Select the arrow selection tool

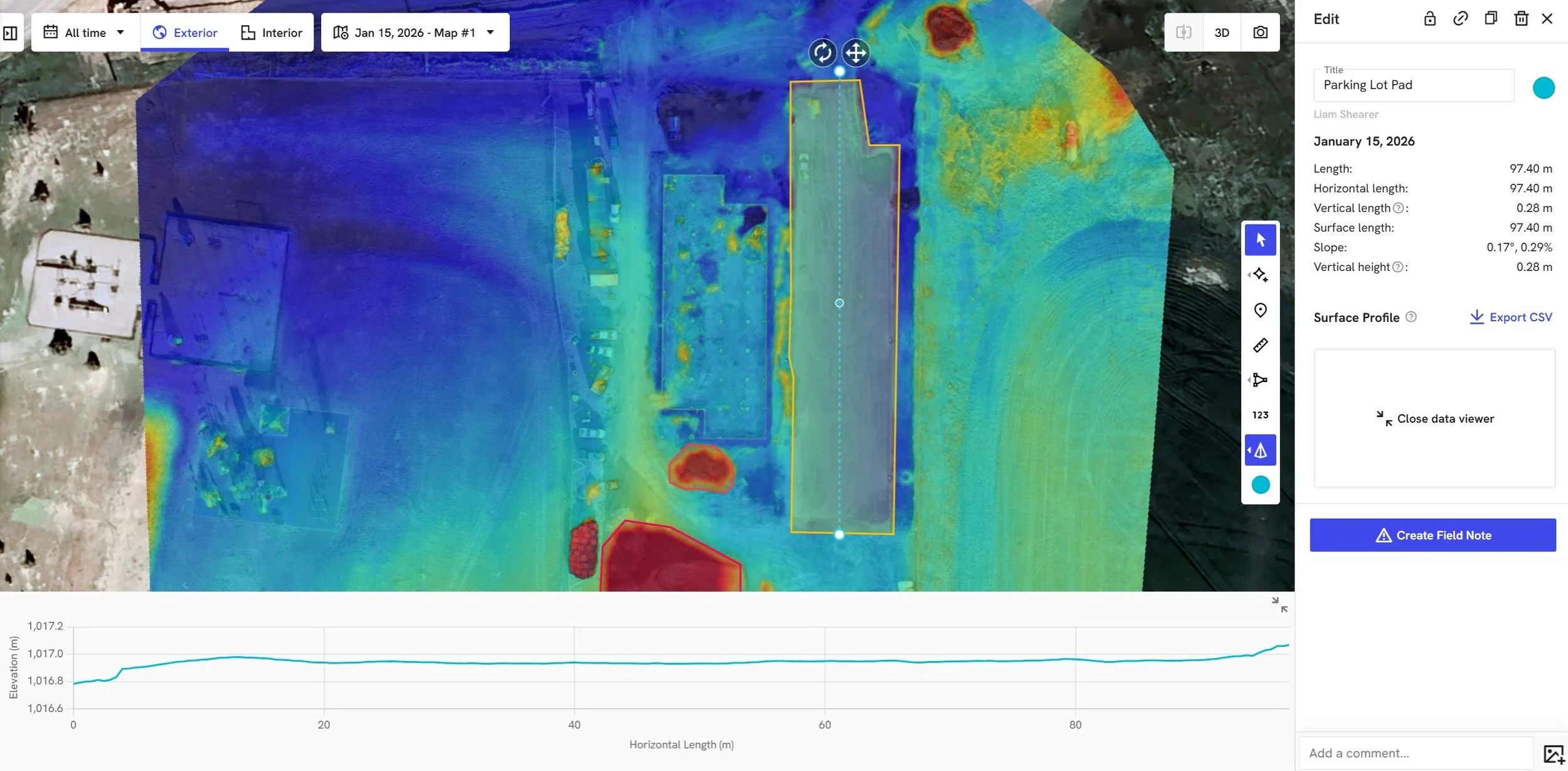[1260, 239]
